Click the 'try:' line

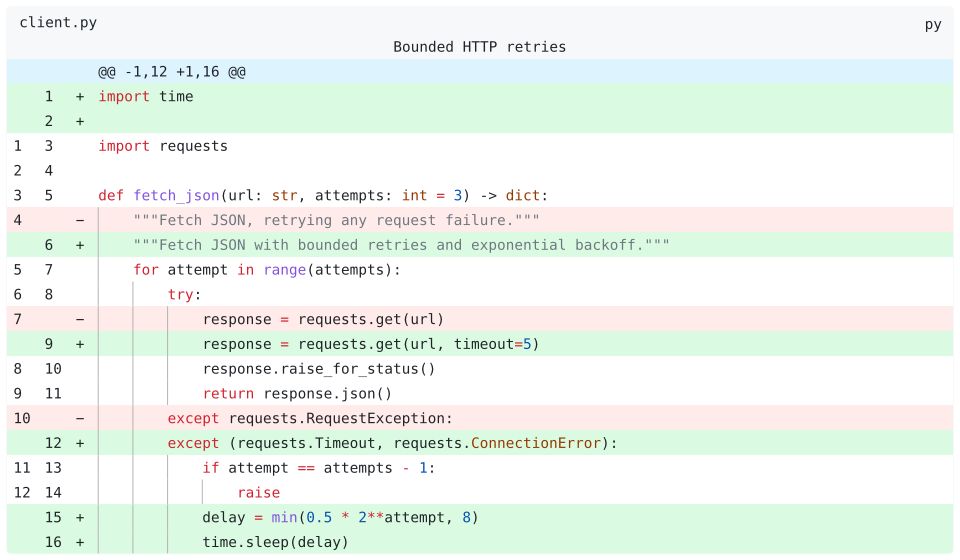point(480,294)
